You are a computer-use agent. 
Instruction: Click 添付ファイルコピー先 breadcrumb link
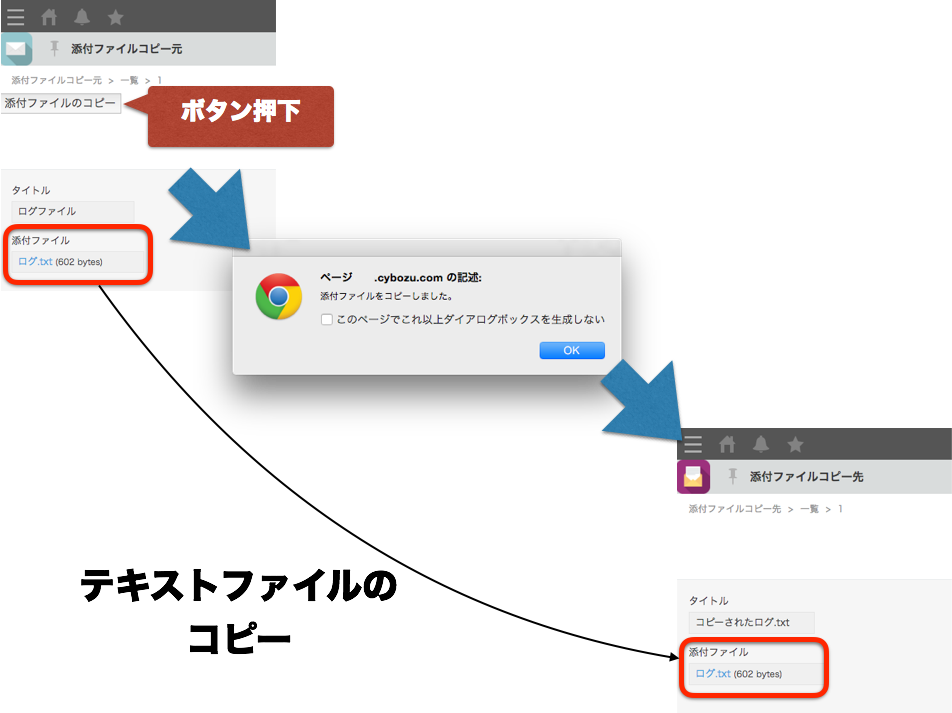[x=735, y=509]
